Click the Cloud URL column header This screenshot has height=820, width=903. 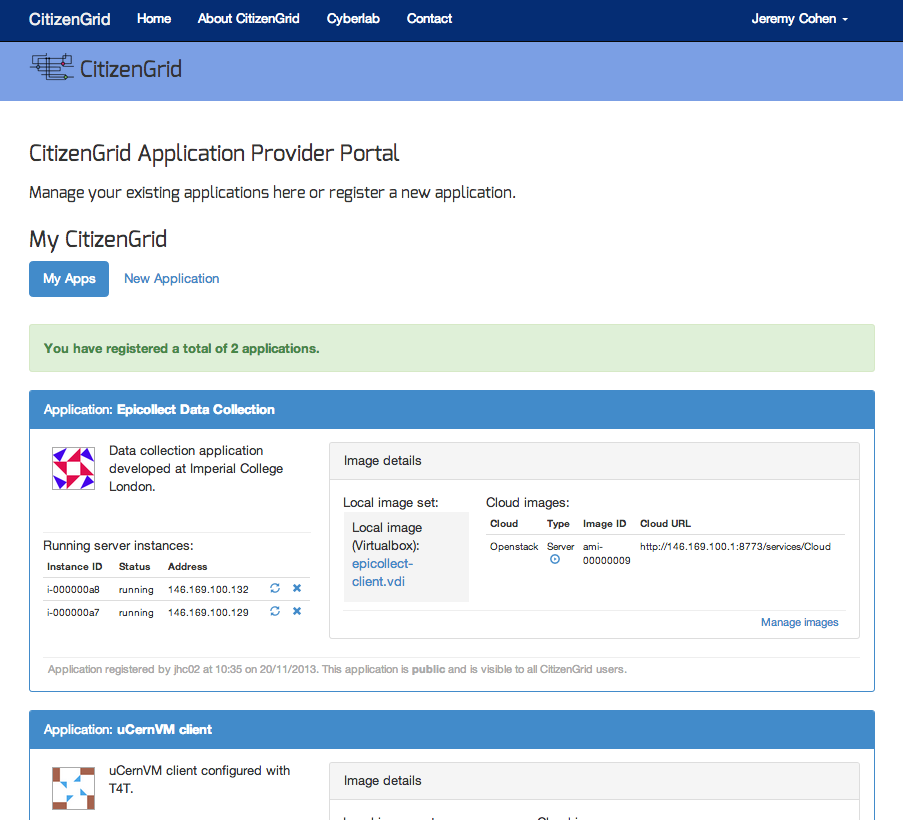coord(665,523)
